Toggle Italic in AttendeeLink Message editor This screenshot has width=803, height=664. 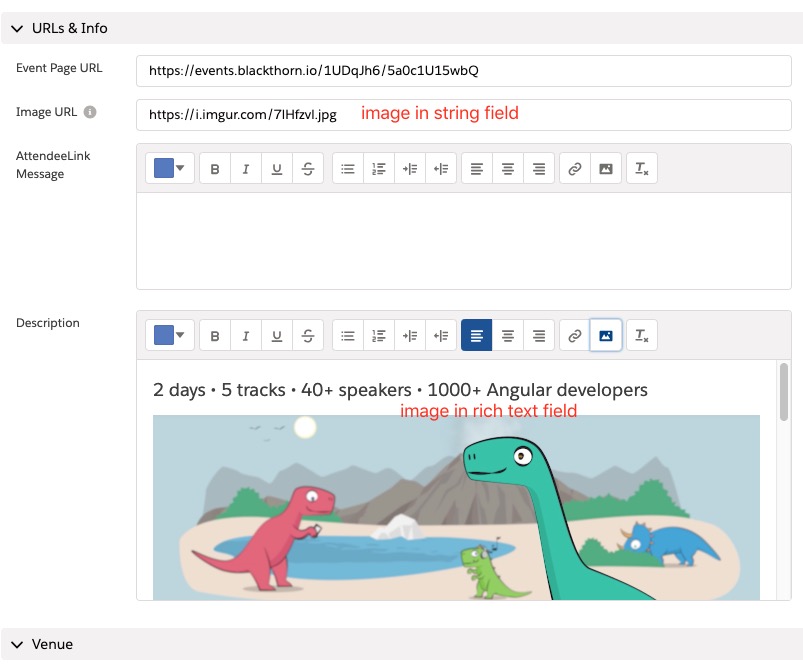[246, 168]
